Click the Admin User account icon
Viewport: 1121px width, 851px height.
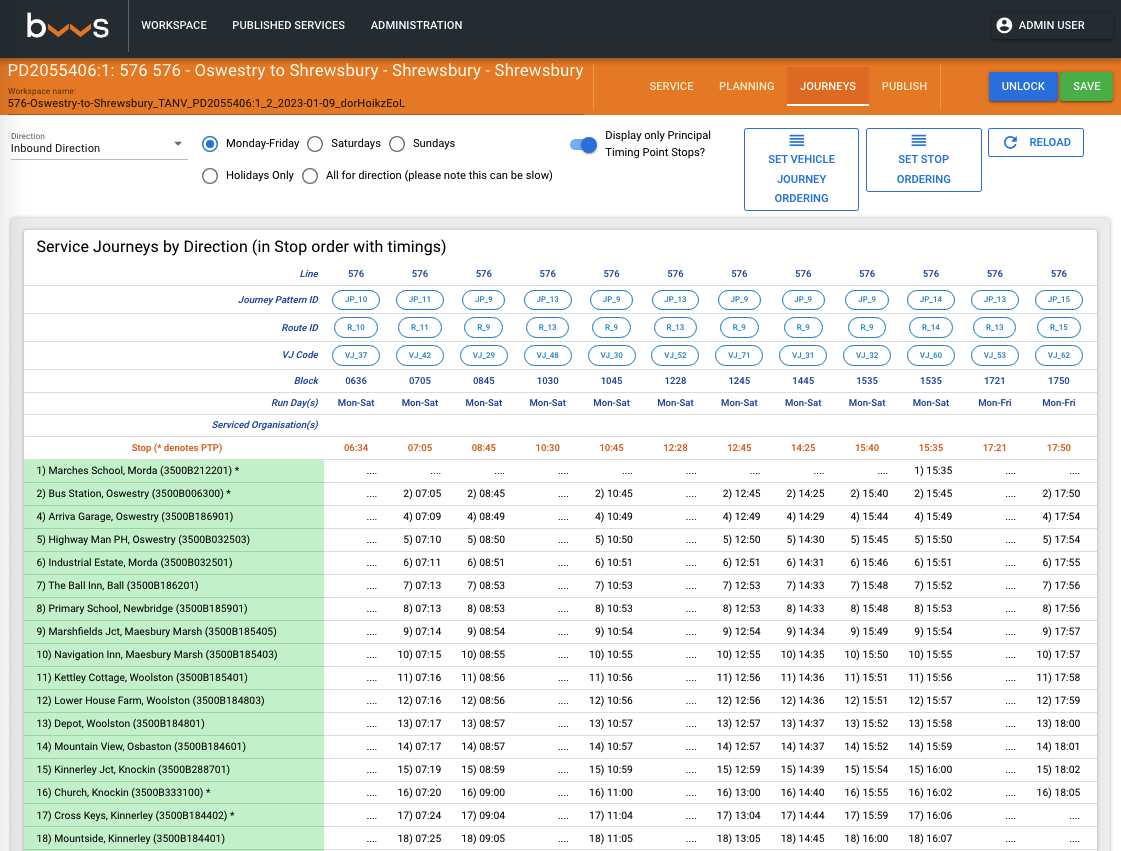(1004, 26)
